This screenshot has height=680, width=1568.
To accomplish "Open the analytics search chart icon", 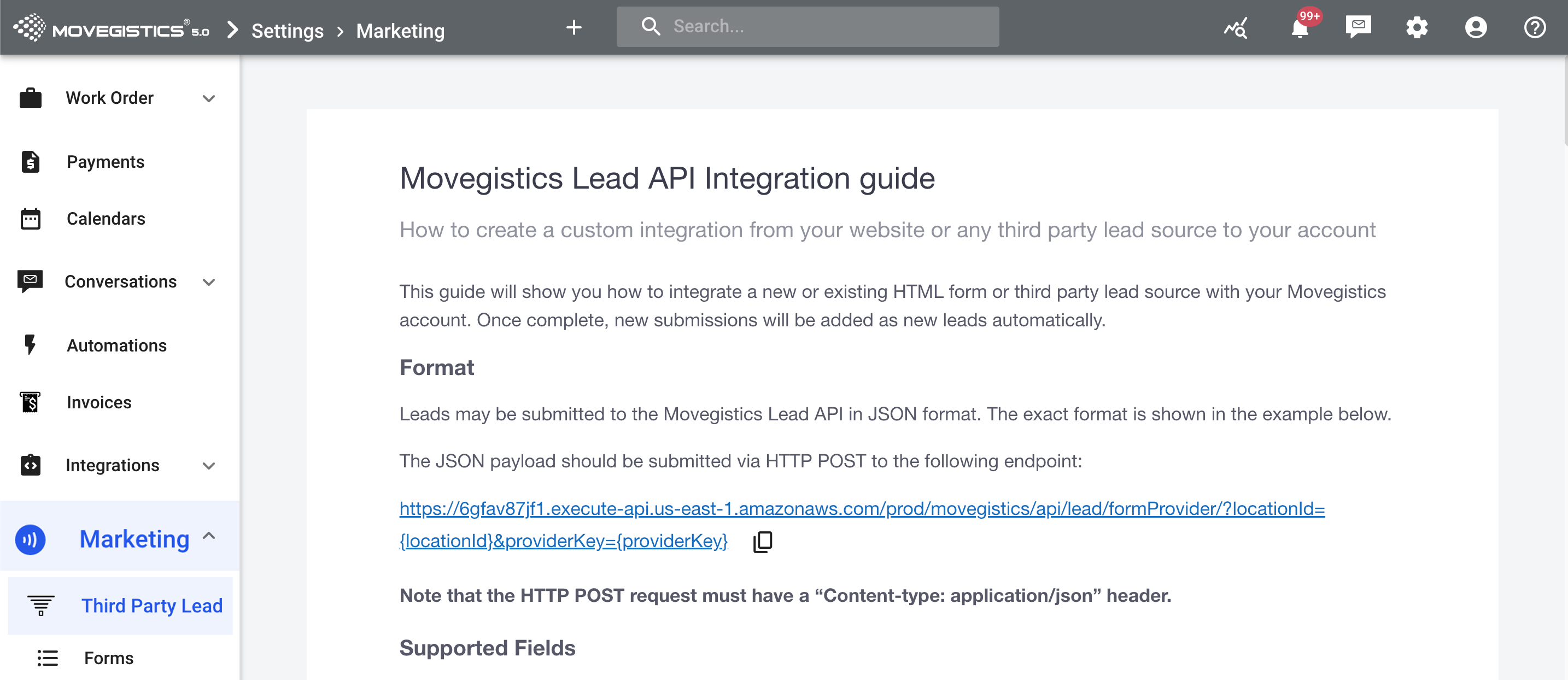I will [x=1236, y=28].
